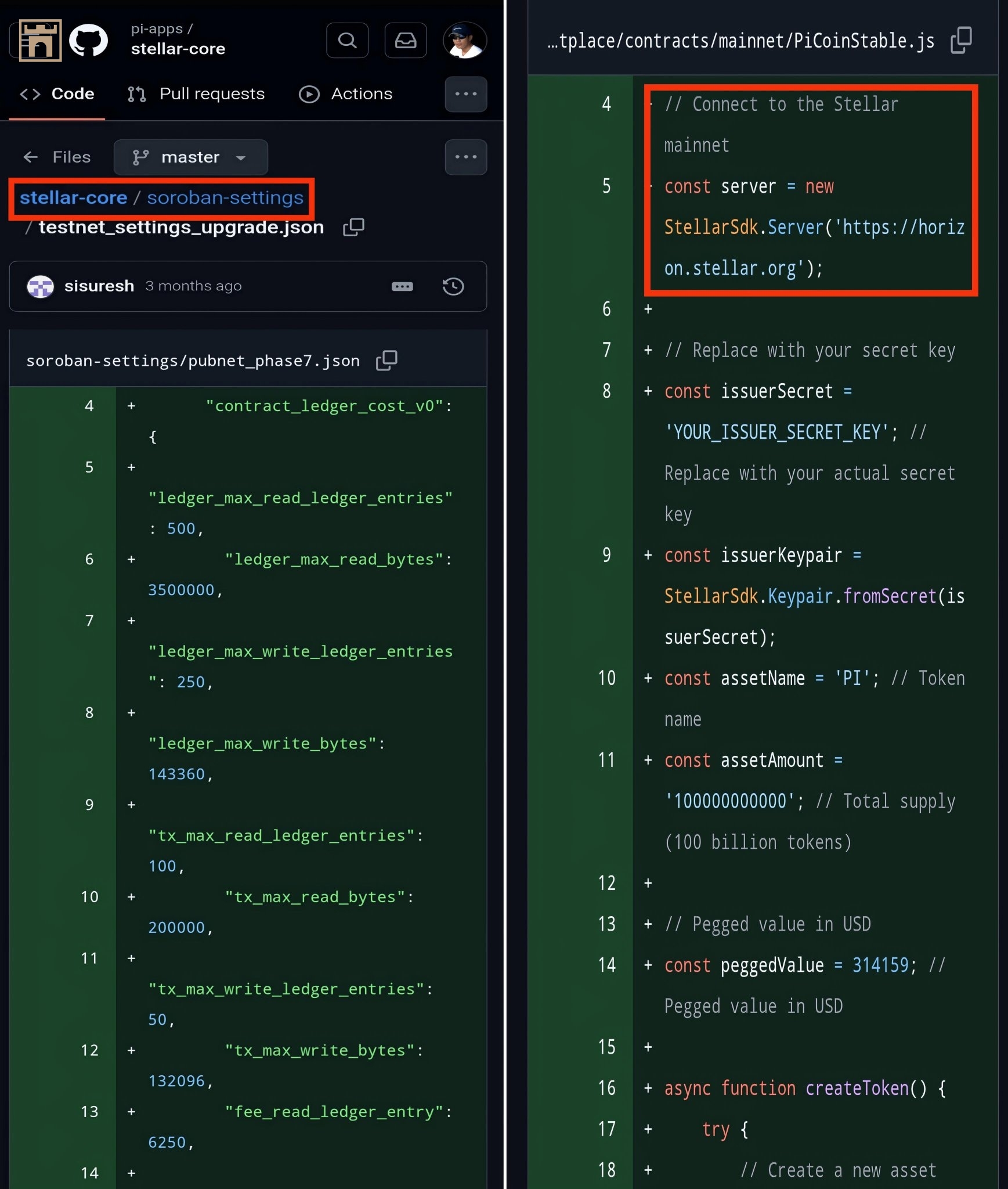1008x1189 pixels.
Task: Click the castle organization avatar icon
Action: tap(40, 40)
